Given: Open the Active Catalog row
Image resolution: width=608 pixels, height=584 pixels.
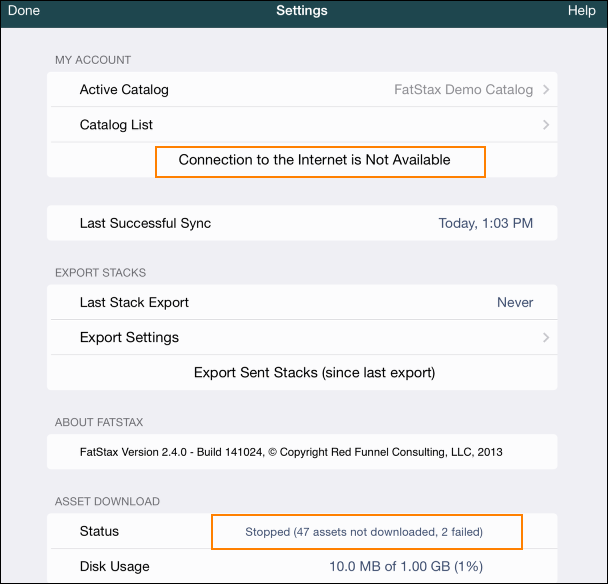Looking at the screenshot, I should [x=302, y=90].
